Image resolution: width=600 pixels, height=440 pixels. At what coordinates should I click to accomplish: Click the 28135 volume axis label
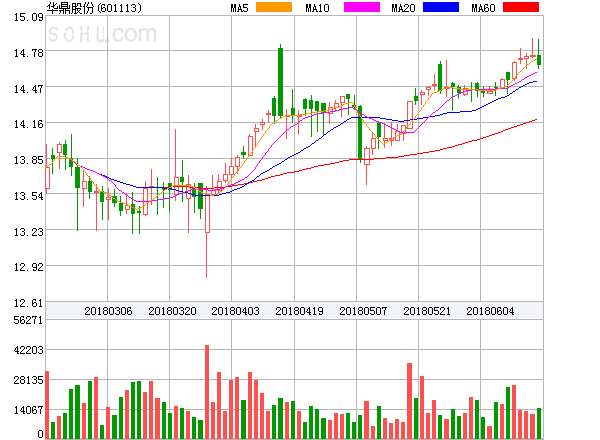pos(29,380)
